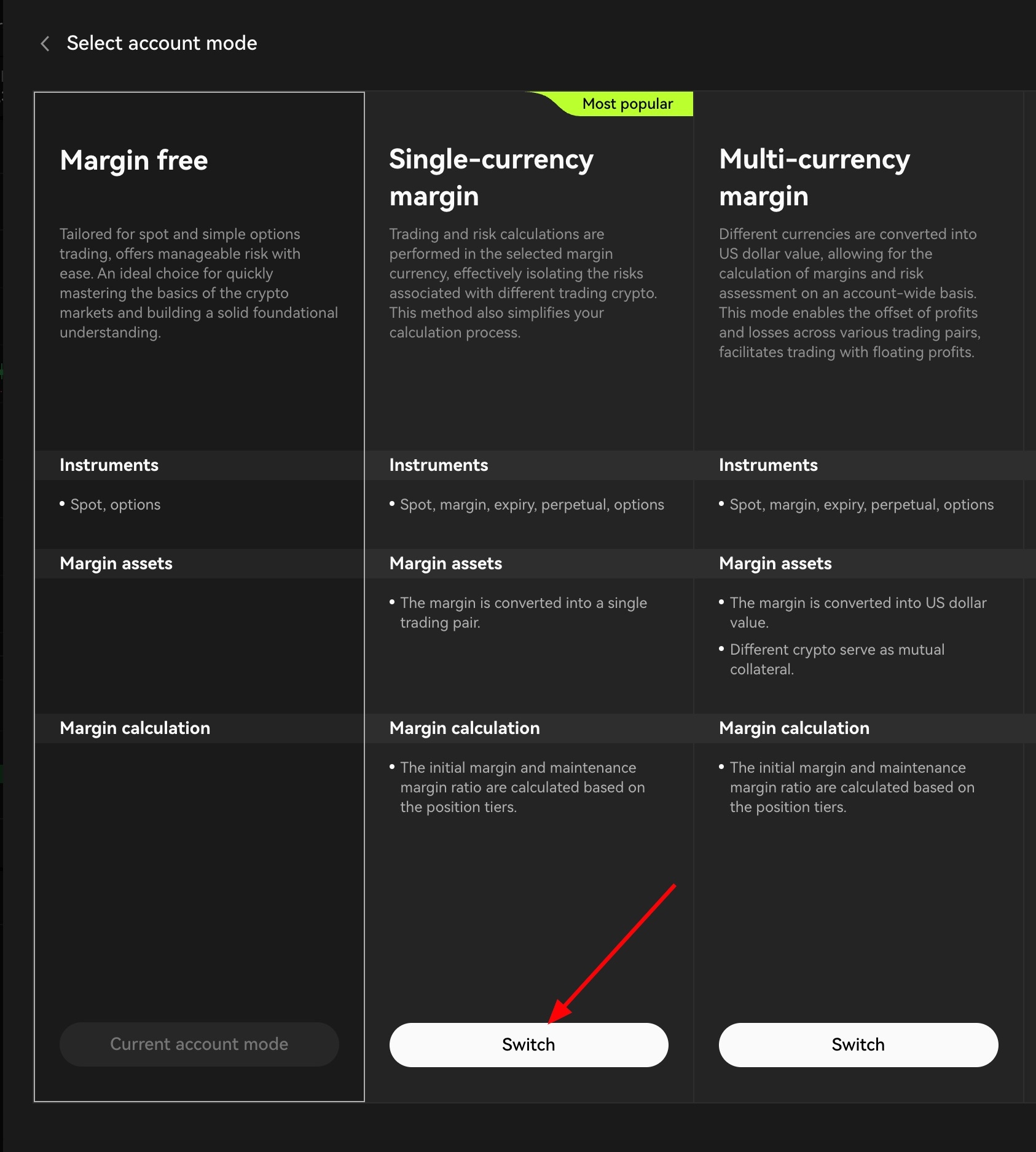Click Margin assets header under Multi-currency margin

click(x=775, y=564)
